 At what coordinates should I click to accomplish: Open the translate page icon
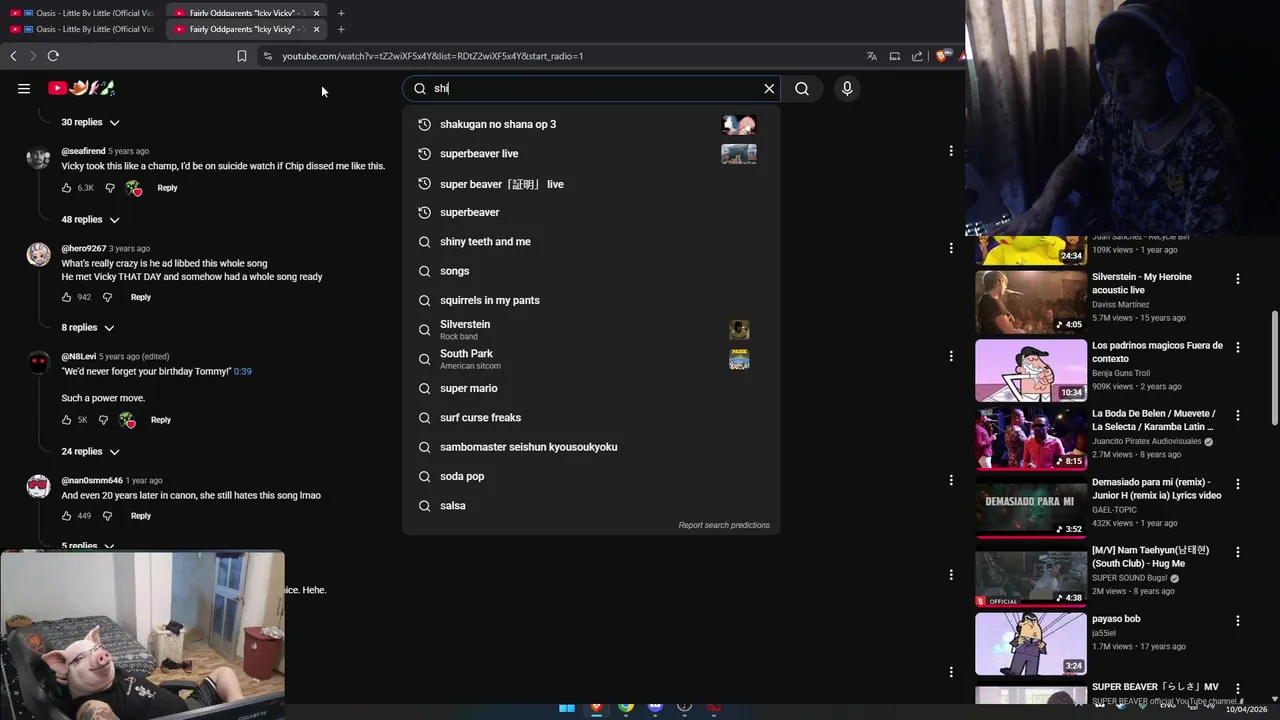click(x=872, y=56)
